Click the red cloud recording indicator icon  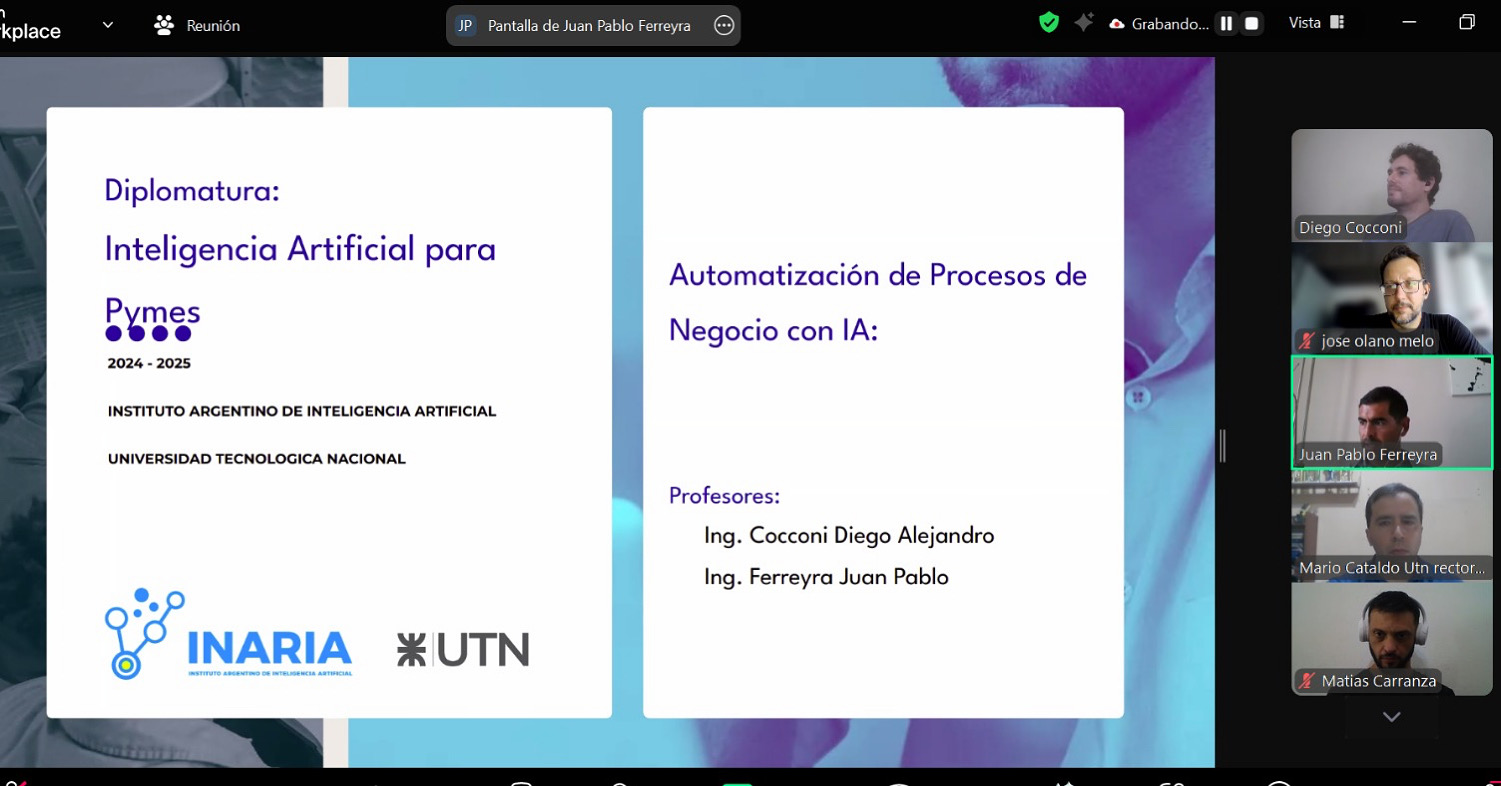coord(1117,25)
